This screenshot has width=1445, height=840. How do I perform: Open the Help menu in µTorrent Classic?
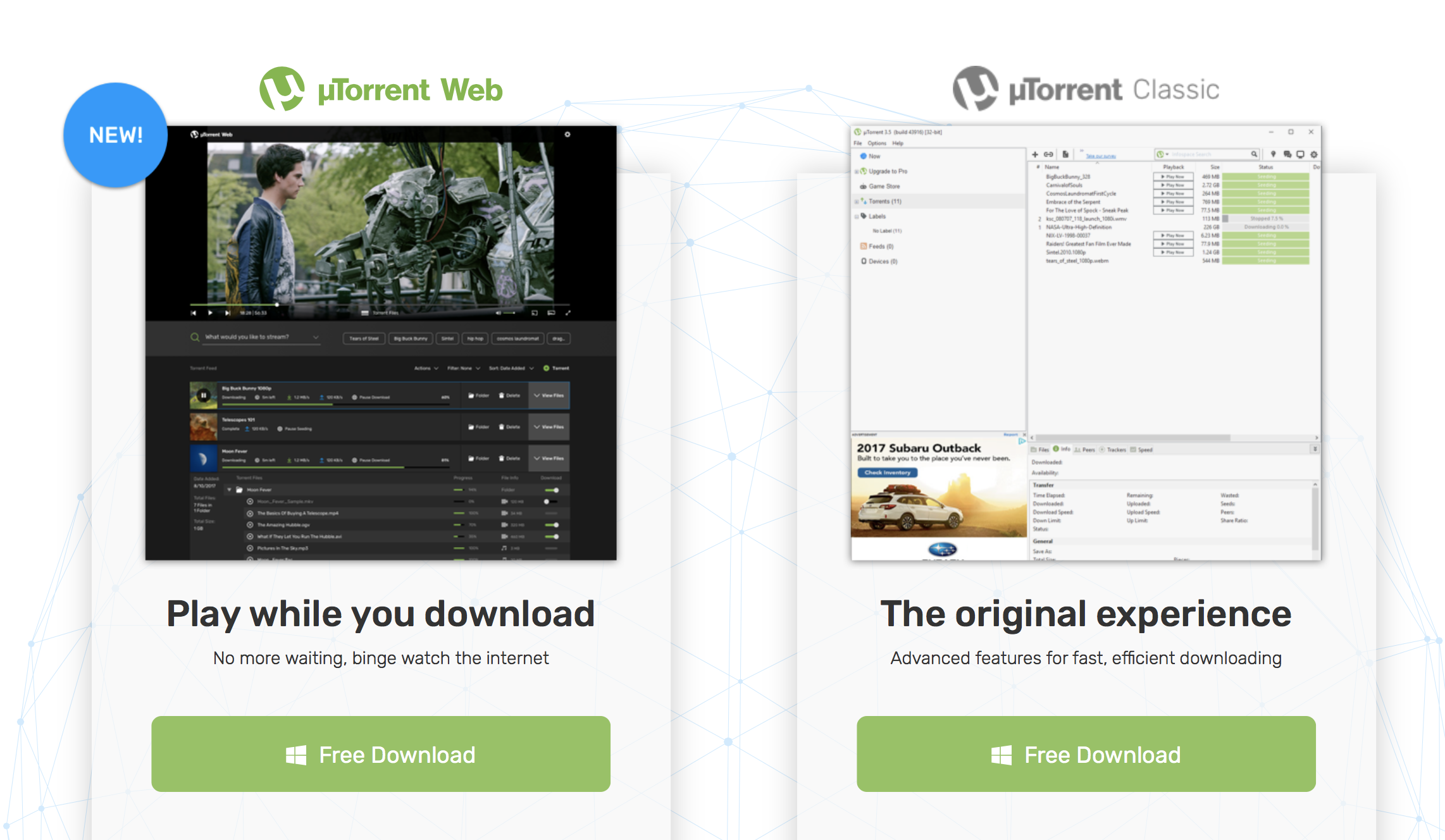point(898,144)
